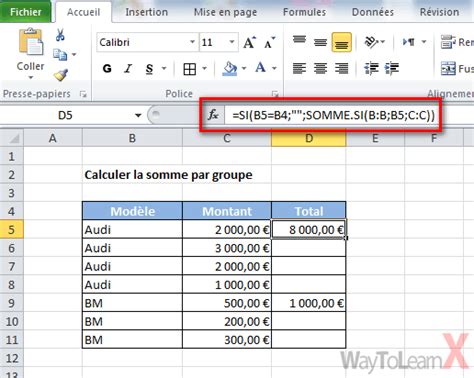Click the formula bar formula text
Screen dimensions: 474x378
coord(334,115)
